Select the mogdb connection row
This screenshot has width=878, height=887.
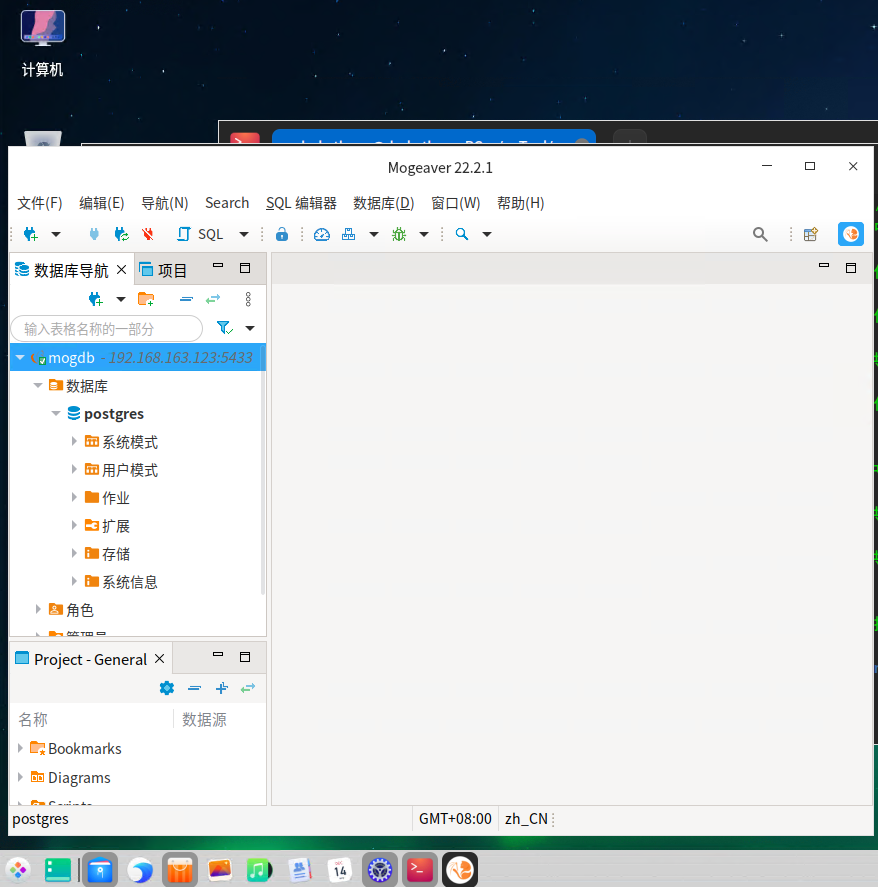click(x=137, y=358)
